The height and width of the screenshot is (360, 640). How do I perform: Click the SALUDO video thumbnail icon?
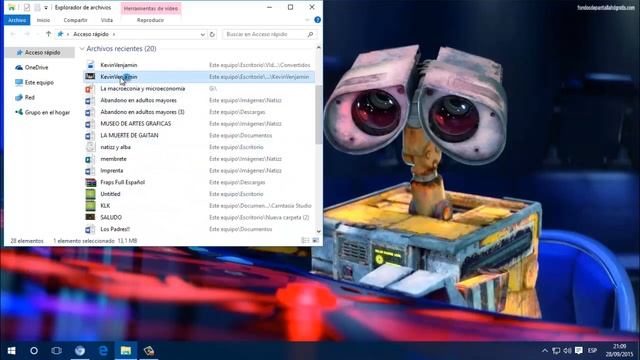pyautogui.click(x=90, y=218)
